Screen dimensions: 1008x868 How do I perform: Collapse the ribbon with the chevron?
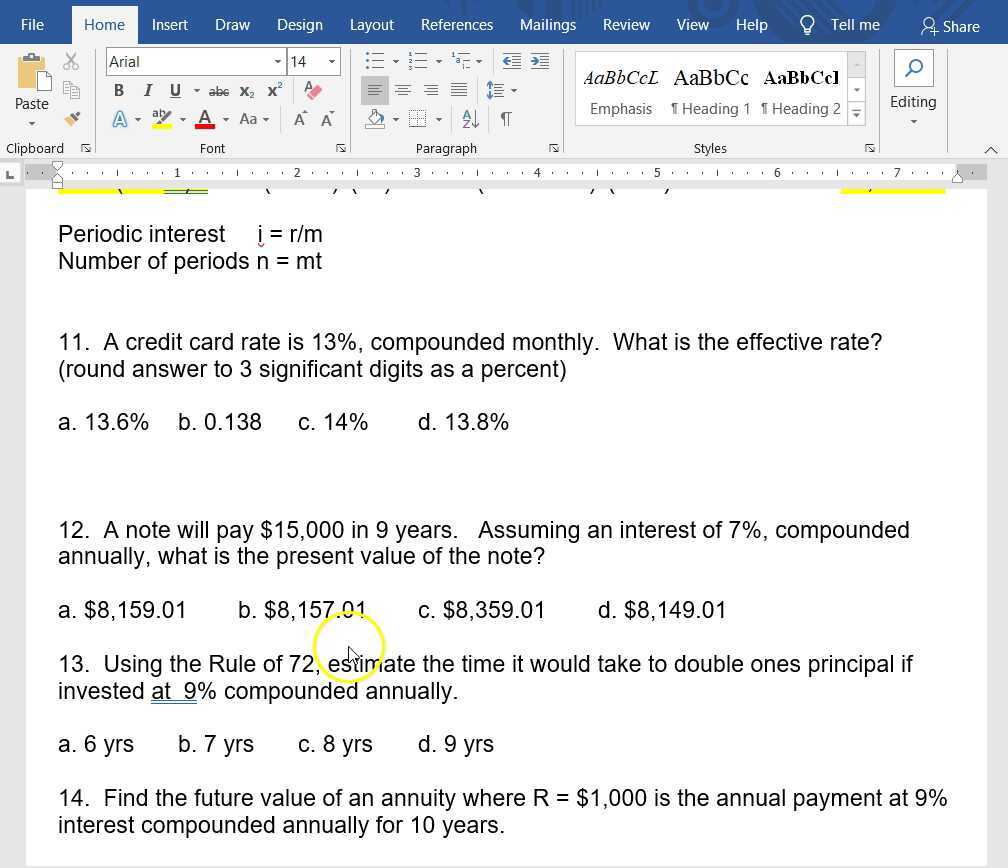[991, 150]
